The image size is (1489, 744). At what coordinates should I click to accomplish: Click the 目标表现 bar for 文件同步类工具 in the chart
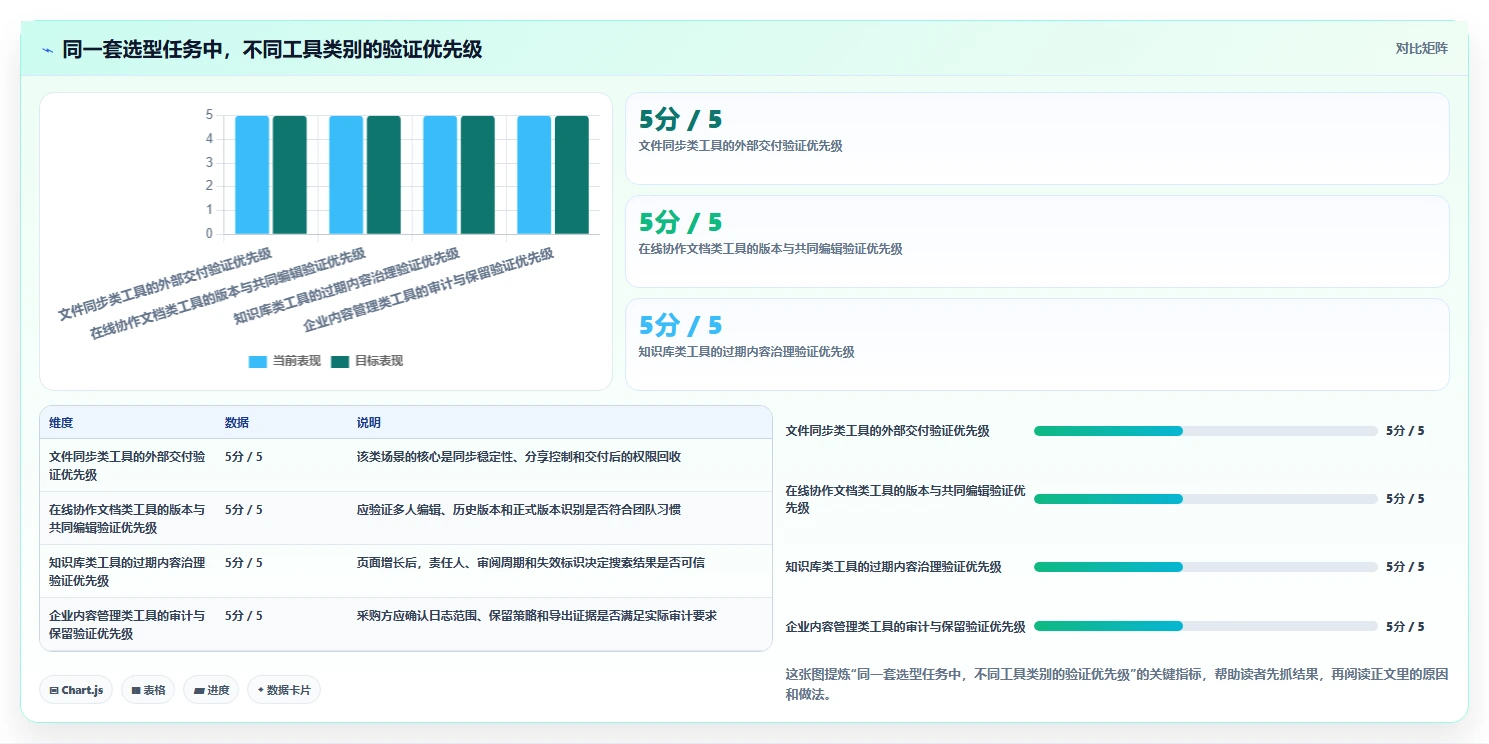[x=290, y=175]
